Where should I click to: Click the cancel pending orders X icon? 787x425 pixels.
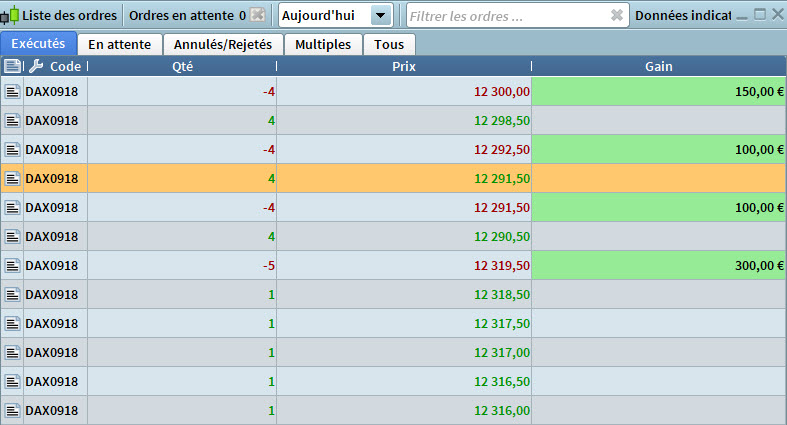(x=258, y=15)
